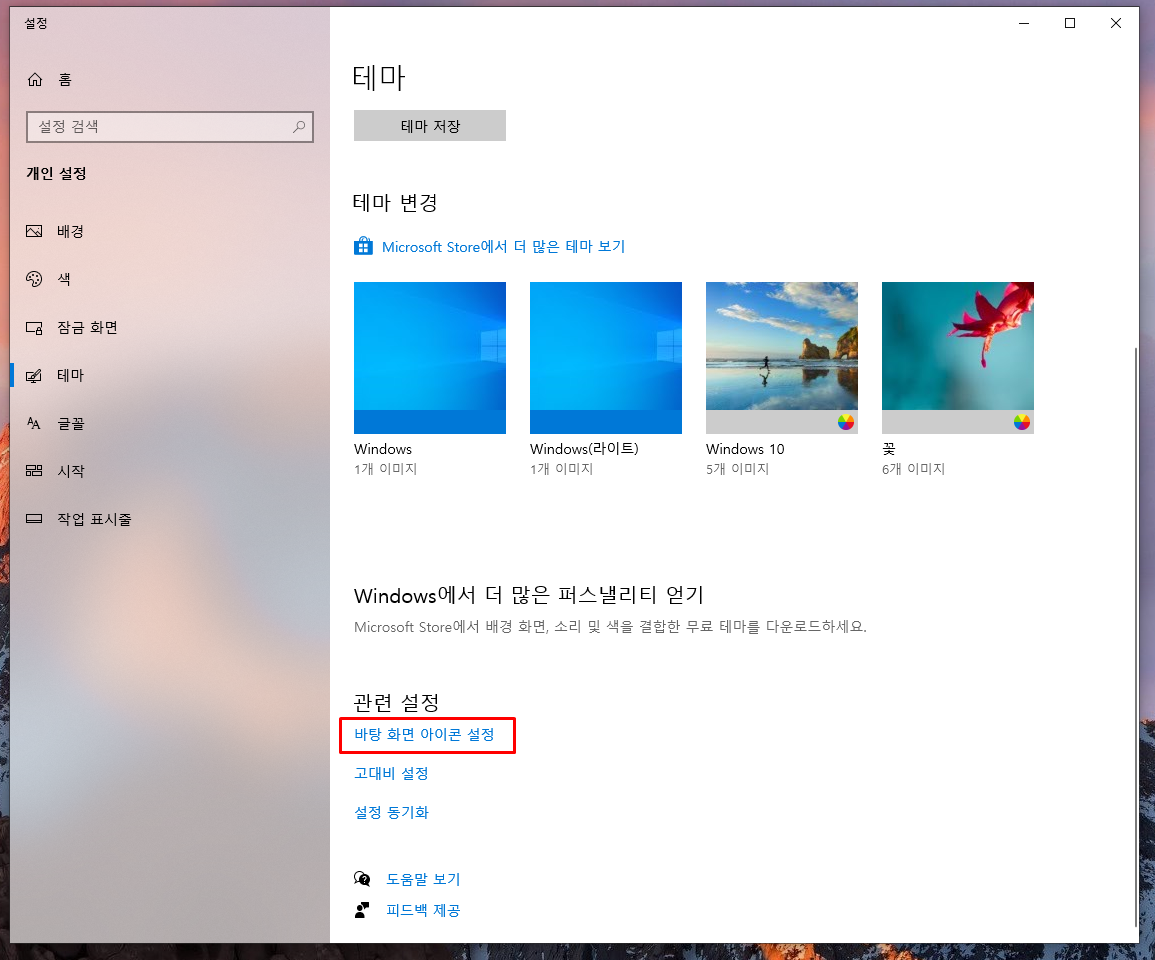
Task: Click the 도움말 보기 chat icon
Action: [362, 878]
